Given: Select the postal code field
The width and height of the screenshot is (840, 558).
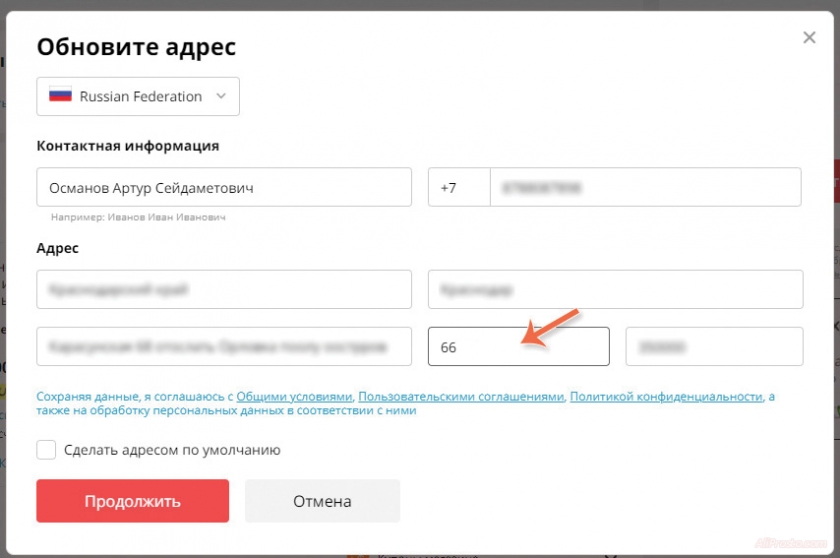Looking at the screenshot, I should 714,347.
